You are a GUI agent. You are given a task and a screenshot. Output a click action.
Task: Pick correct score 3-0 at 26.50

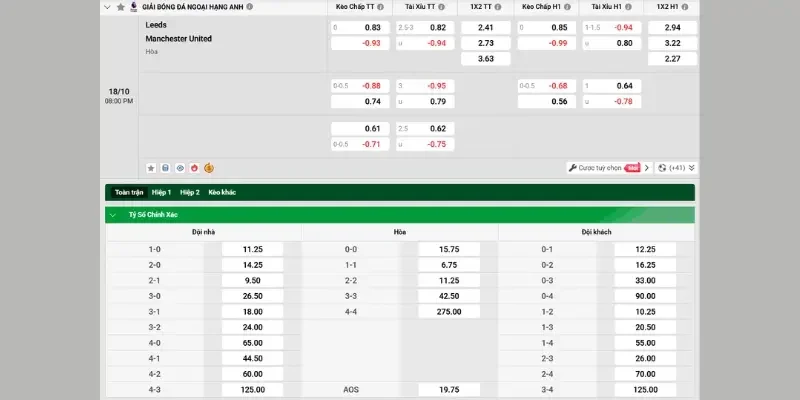coord(253,296)
